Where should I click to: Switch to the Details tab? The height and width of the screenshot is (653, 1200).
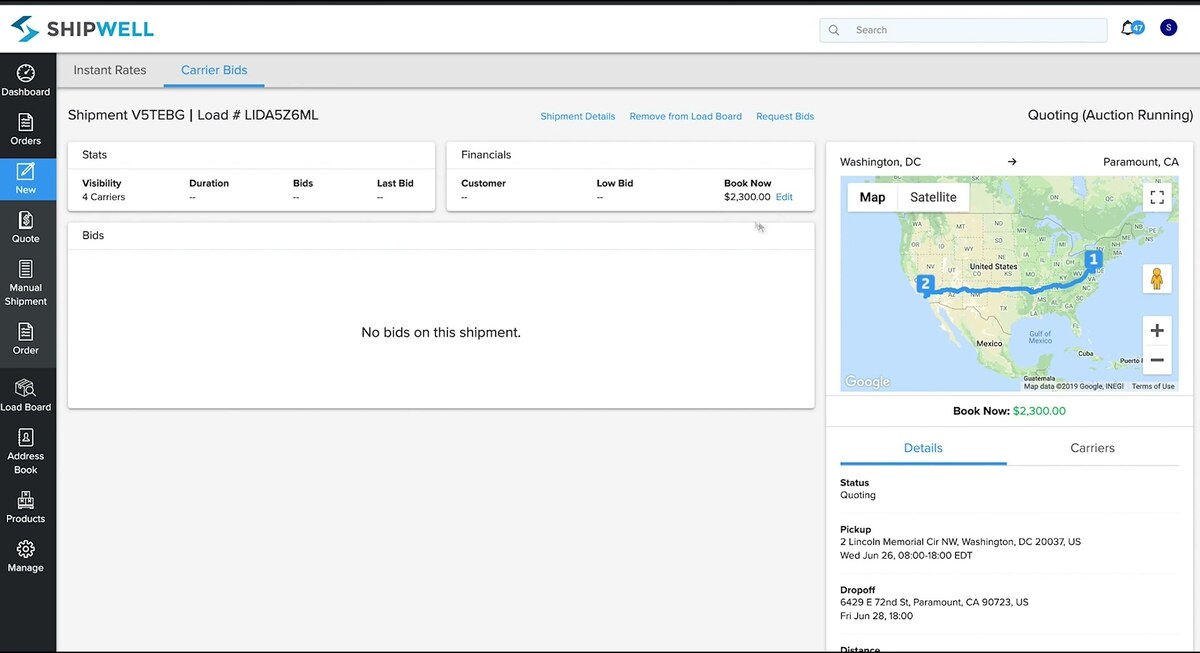pos(923,448)
